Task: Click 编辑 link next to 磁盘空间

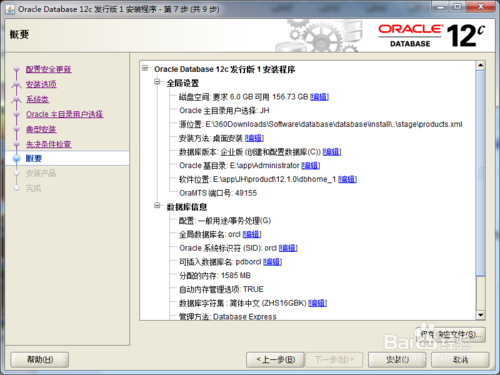Action: pyautogui.click(x=319, y=97)
